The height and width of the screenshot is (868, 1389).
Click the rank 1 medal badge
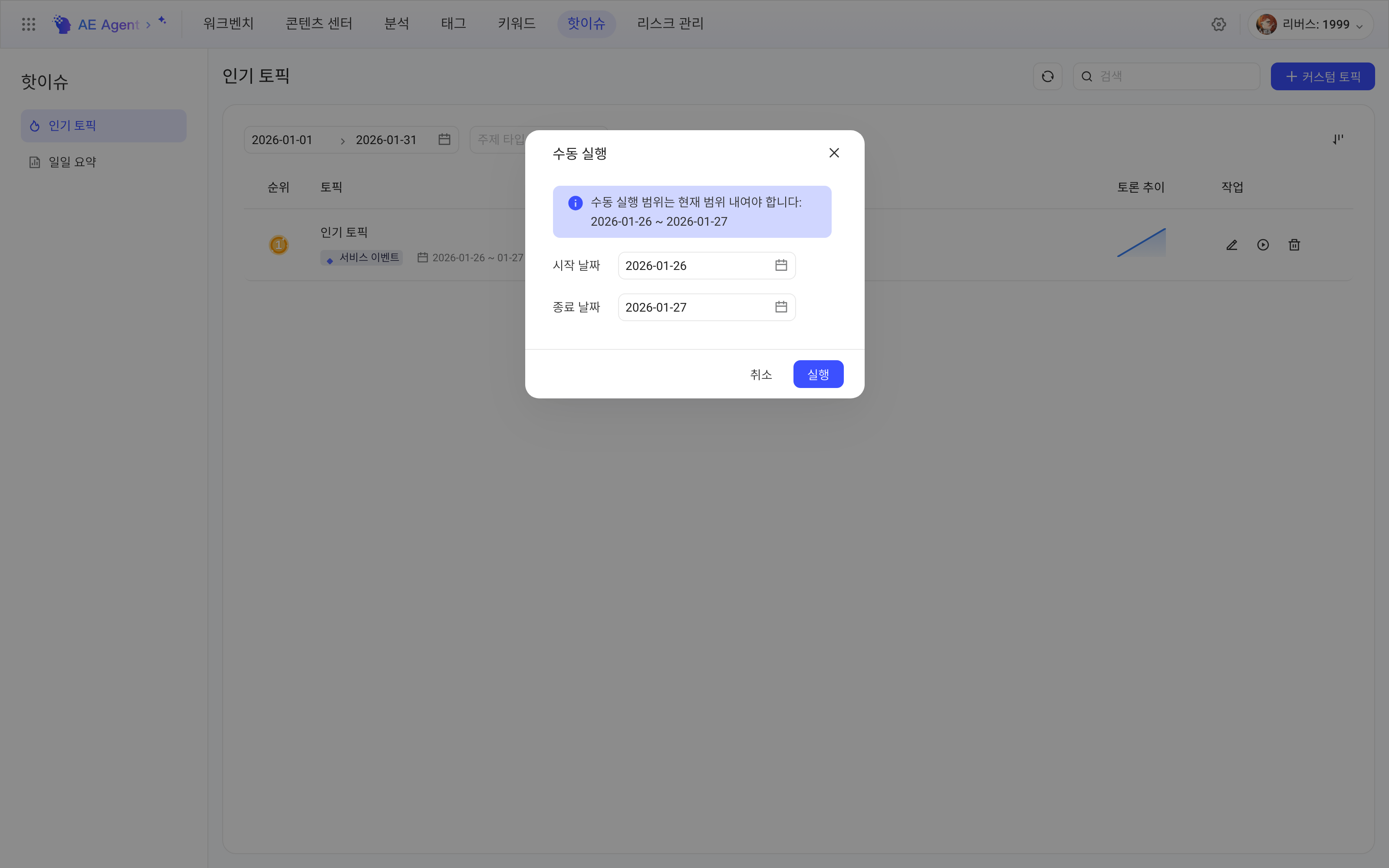pos(279,245)
